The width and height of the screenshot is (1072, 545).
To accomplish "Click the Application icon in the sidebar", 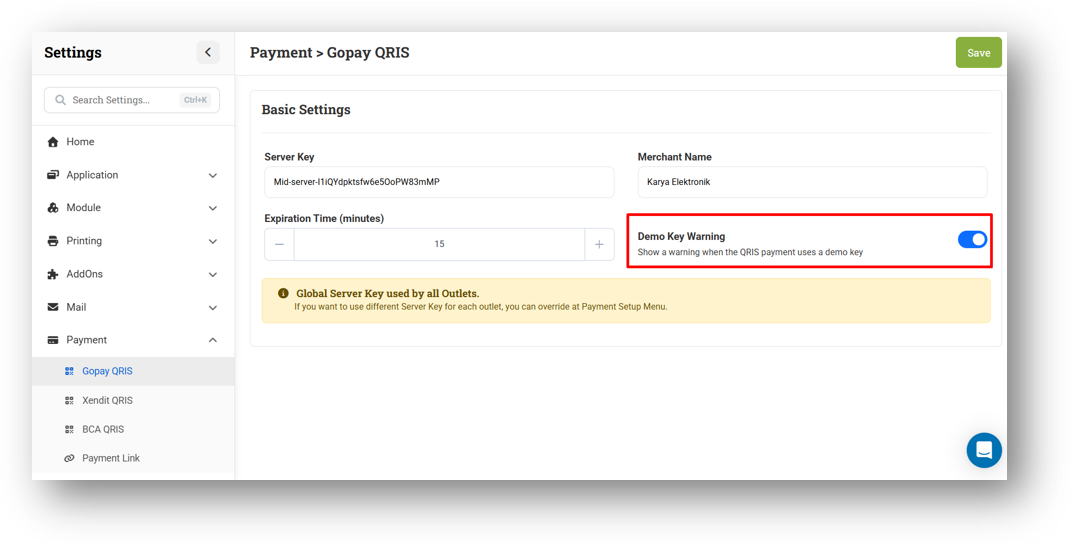I will [53, 175].
